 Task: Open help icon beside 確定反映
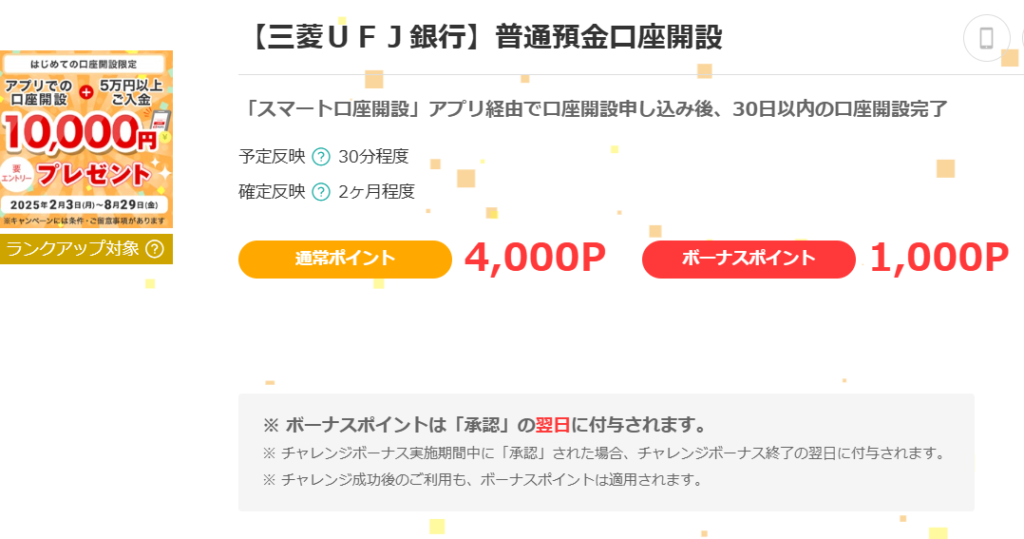(321, 192)
